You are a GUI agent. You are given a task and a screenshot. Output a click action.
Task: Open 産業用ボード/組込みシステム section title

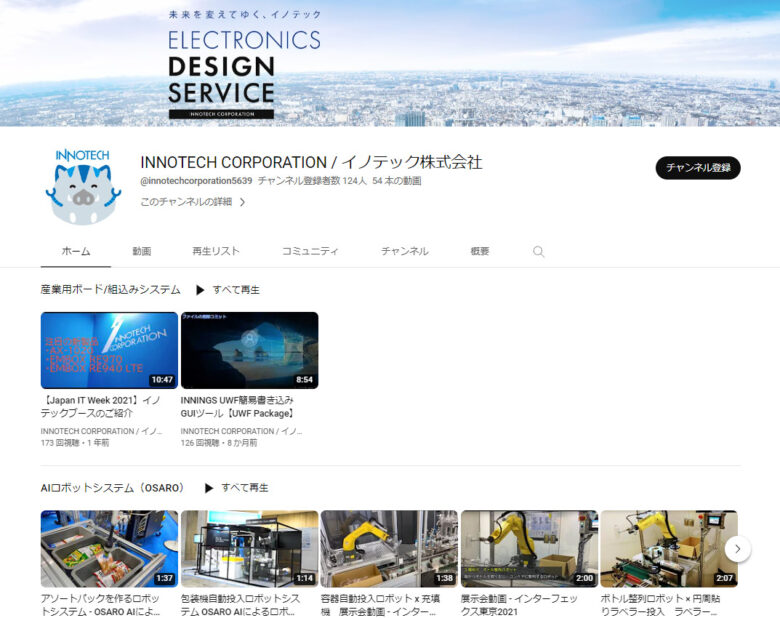pyautogui.click(x=110, y=290)
